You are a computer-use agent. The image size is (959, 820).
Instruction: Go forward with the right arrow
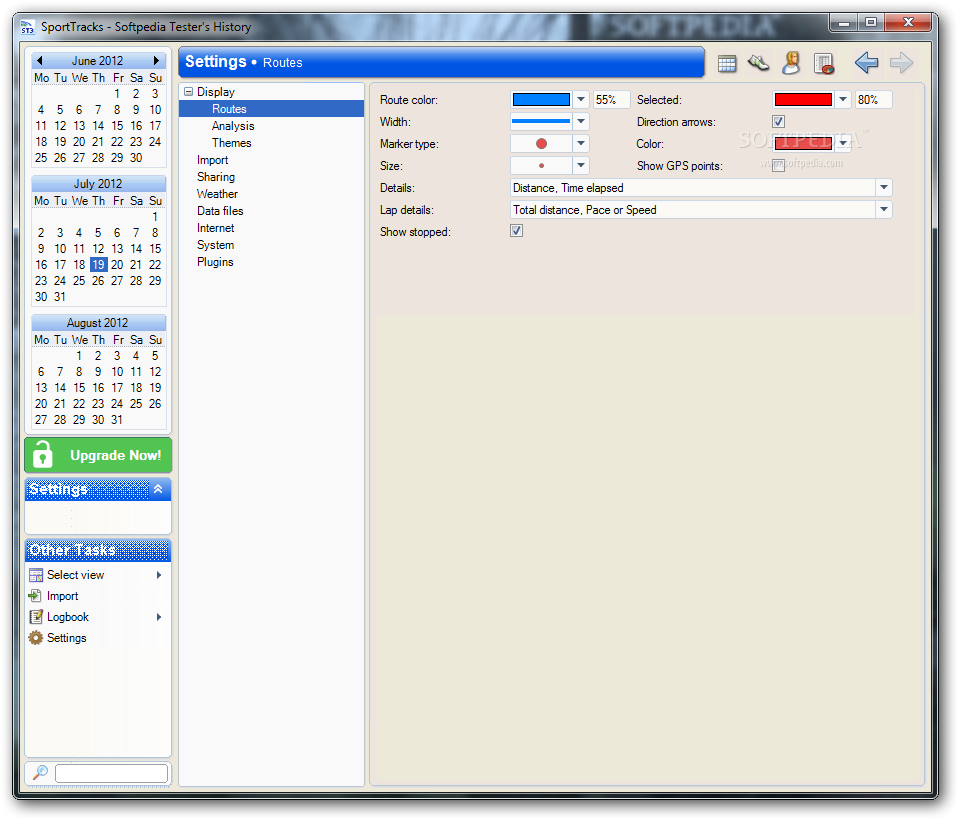click(902, 62)
